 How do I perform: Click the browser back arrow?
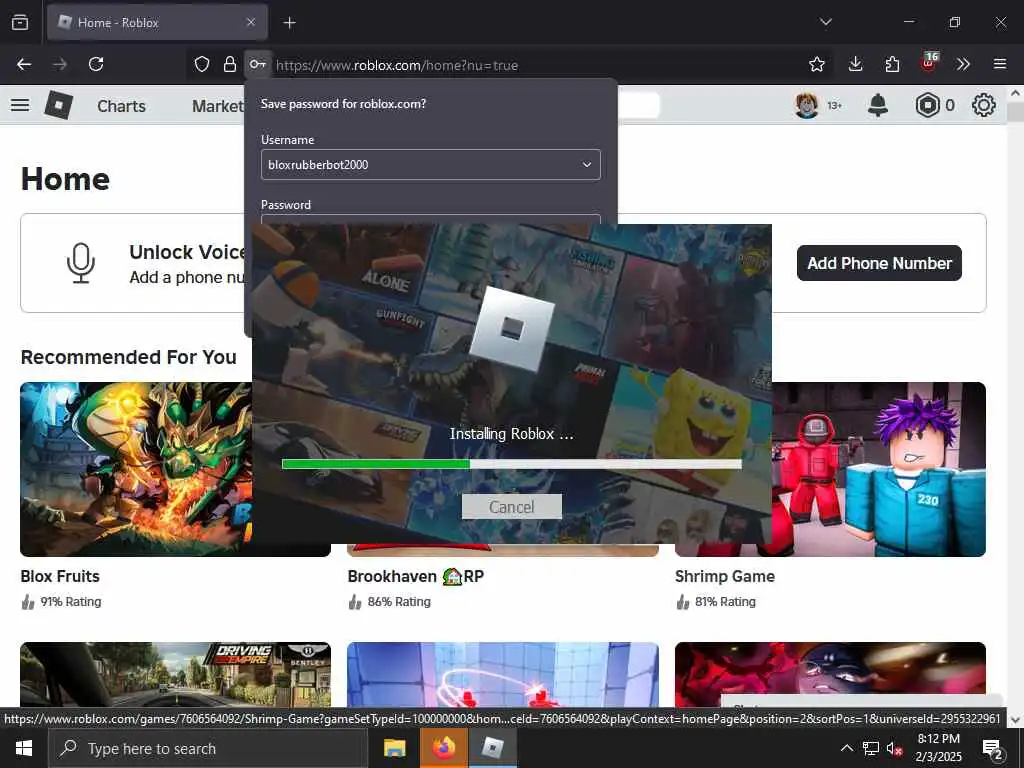[24, 64]
